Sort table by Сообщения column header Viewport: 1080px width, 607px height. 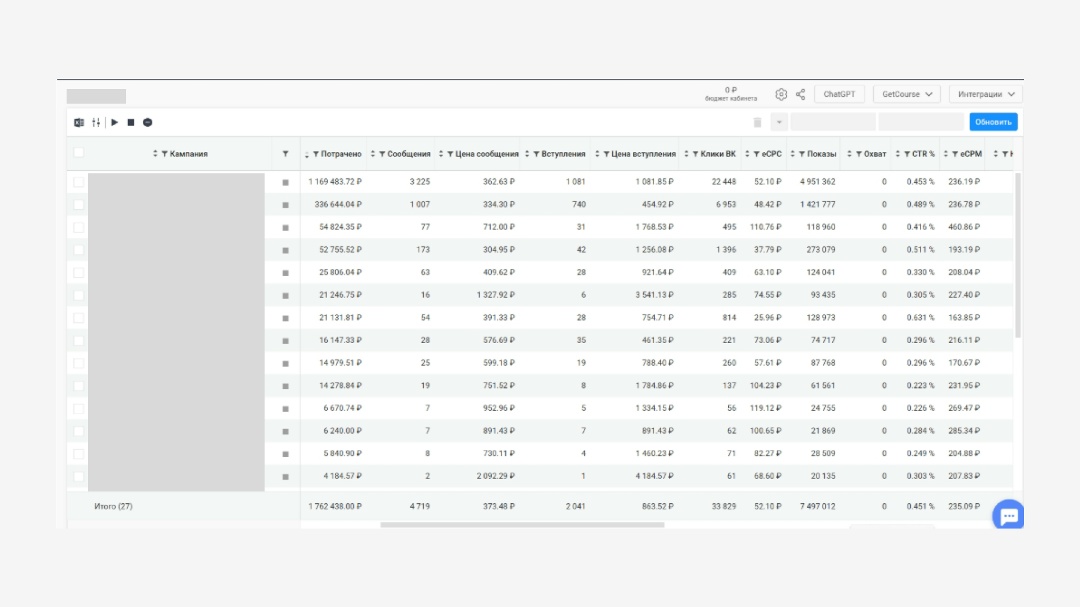[x=408, y=154]
